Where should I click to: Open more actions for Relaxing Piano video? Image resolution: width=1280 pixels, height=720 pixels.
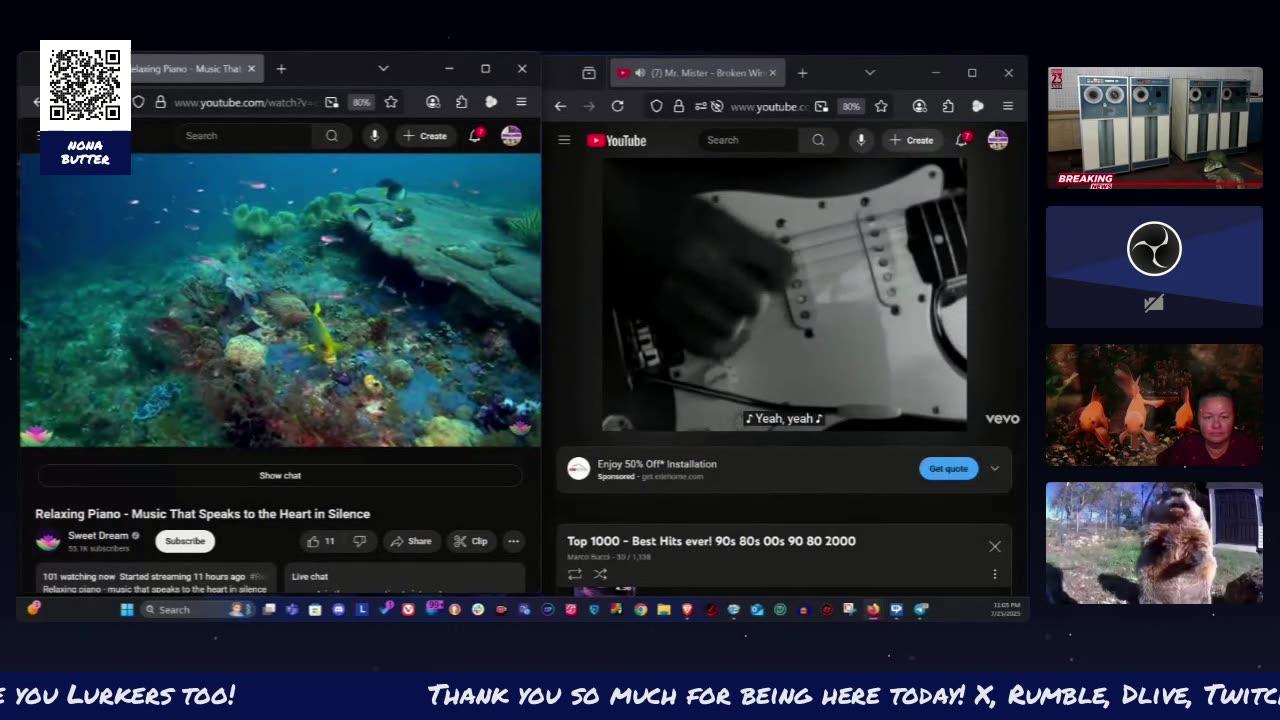(x=513, y=541)
